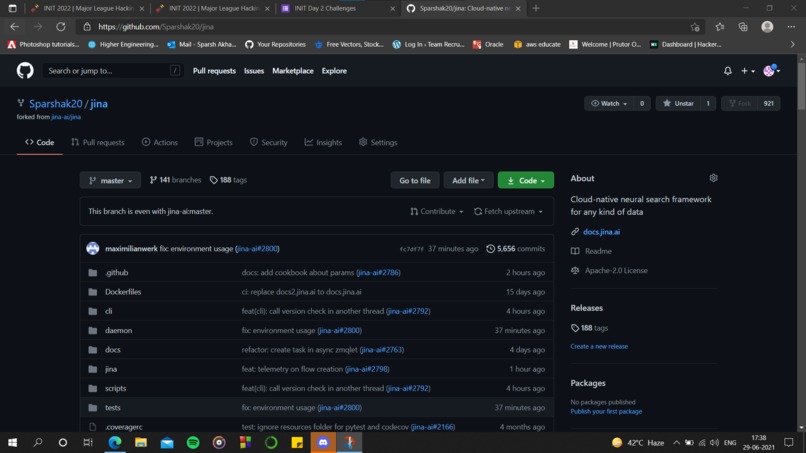Open a new browser tab
This screenshot has height=453, width=806.
pos(536,8)
